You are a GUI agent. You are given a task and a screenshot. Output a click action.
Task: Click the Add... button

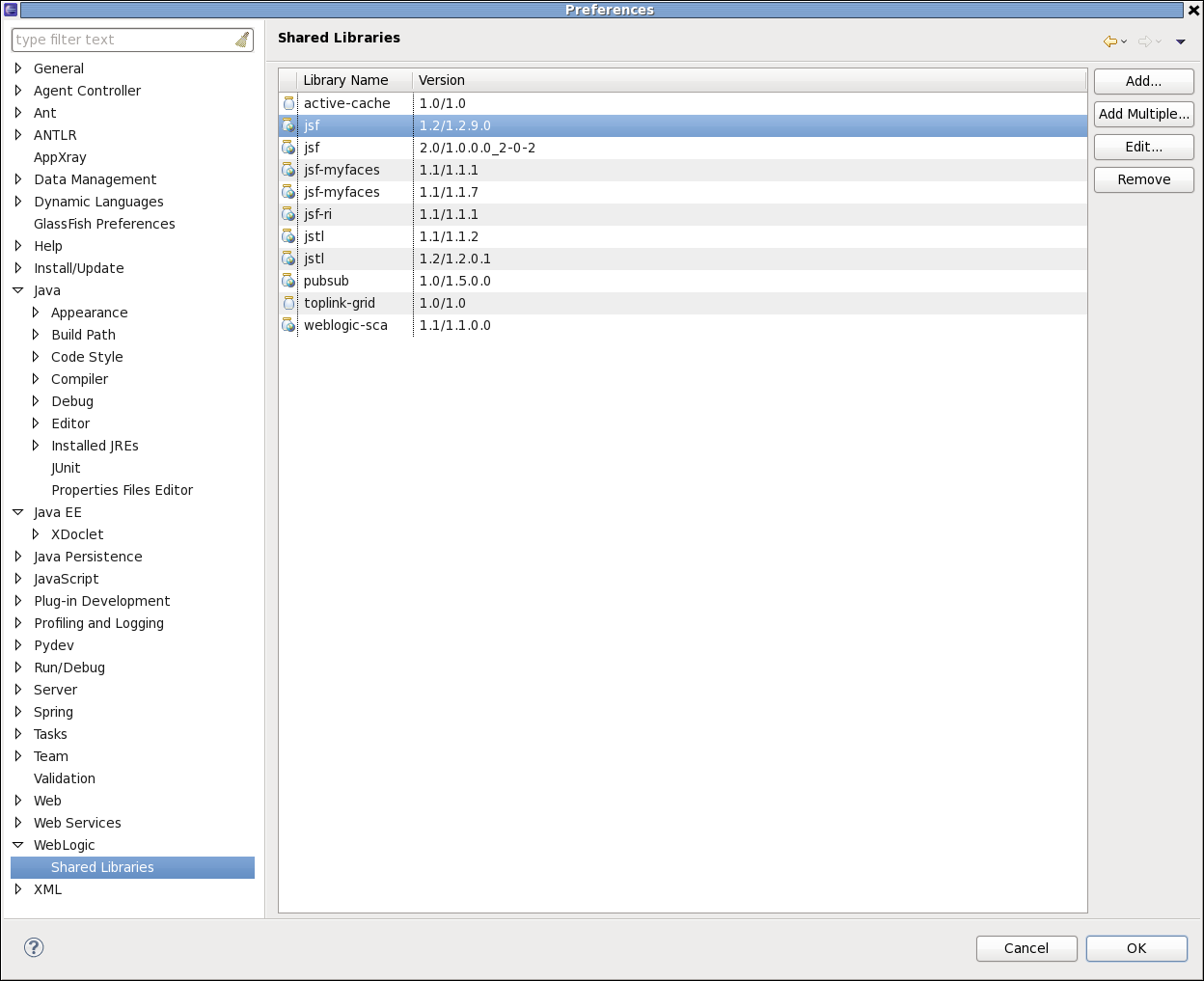pos(1144,81)
